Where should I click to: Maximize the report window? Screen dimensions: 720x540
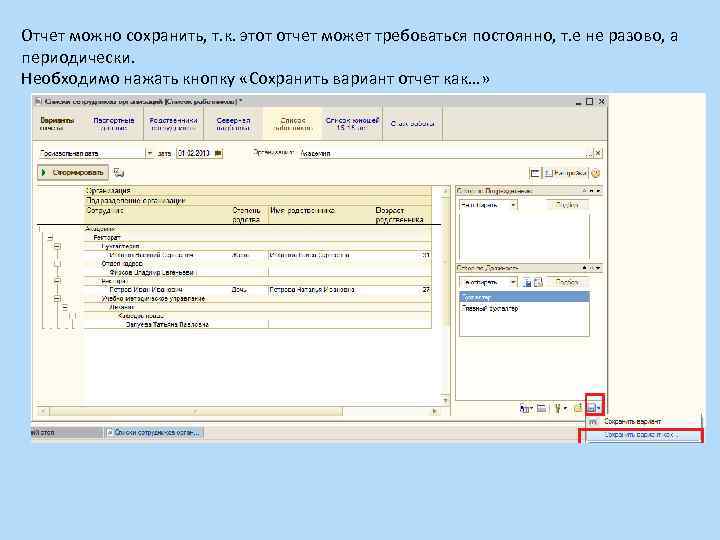pos(590,101)
